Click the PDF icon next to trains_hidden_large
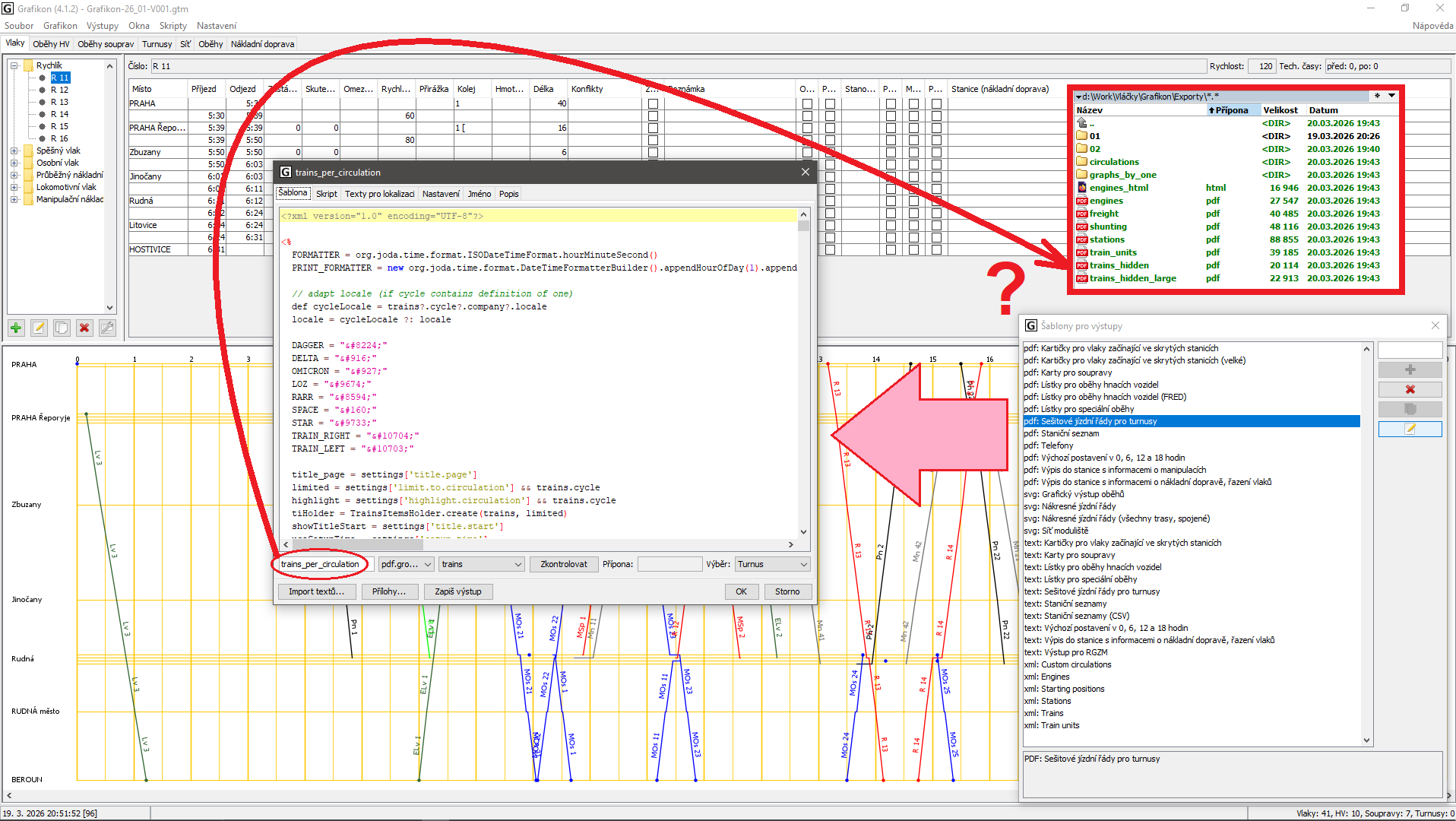The image size is (1456, 821). (x=1081, y=278)
